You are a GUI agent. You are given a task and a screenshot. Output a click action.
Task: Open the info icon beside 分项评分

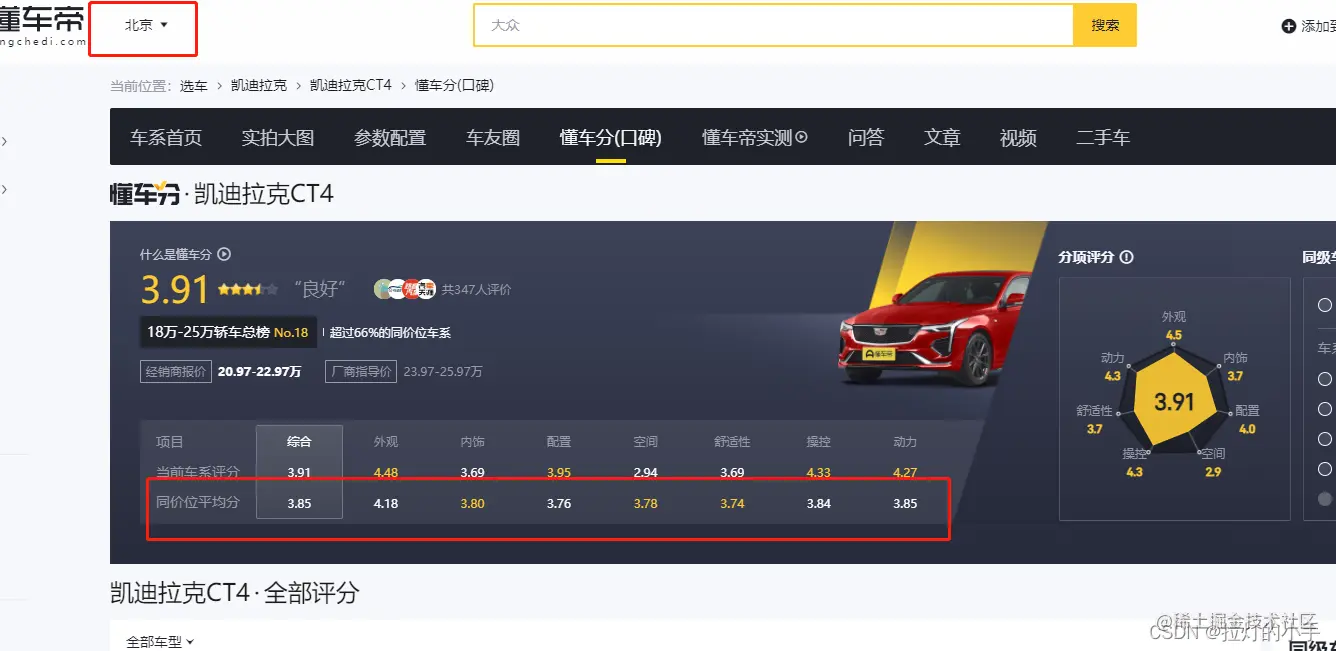click(x=1126, y=257)
